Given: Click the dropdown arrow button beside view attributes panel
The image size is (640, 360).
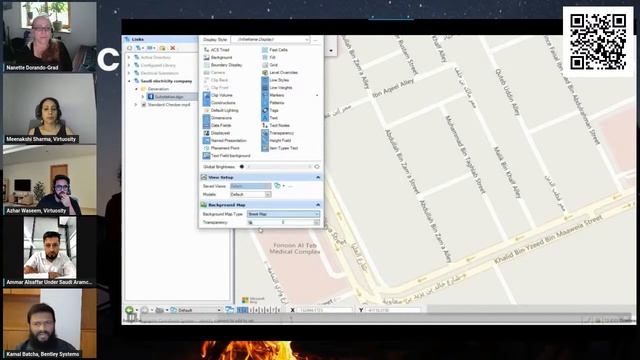Looking at the screenshot, I should click(331, 51).
